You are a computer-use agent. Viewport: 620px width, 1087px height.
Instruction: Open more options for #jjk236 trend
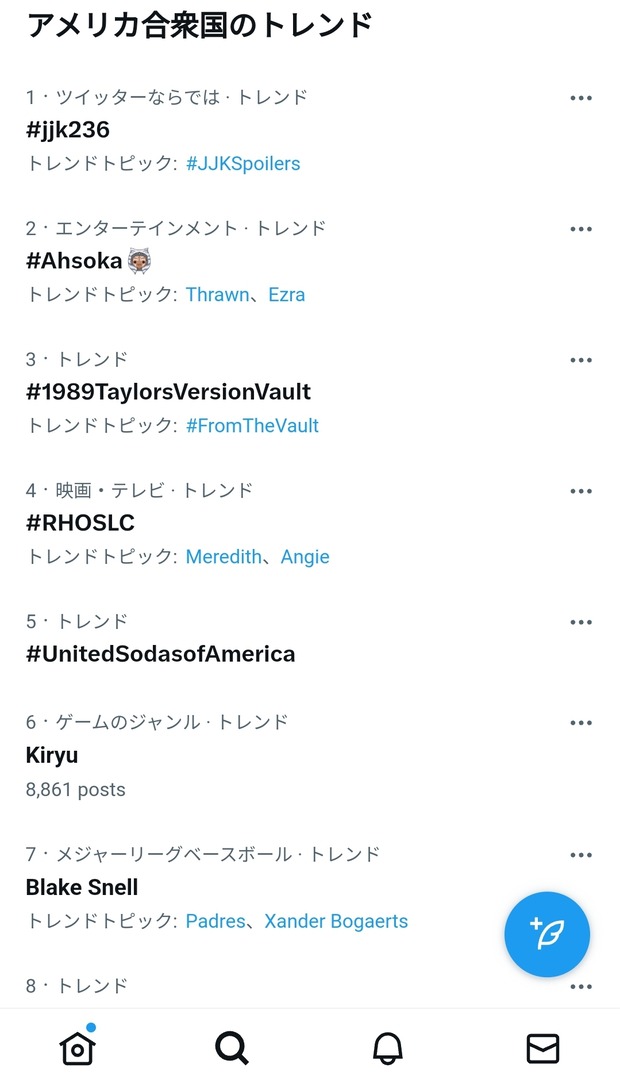(581, 98)
